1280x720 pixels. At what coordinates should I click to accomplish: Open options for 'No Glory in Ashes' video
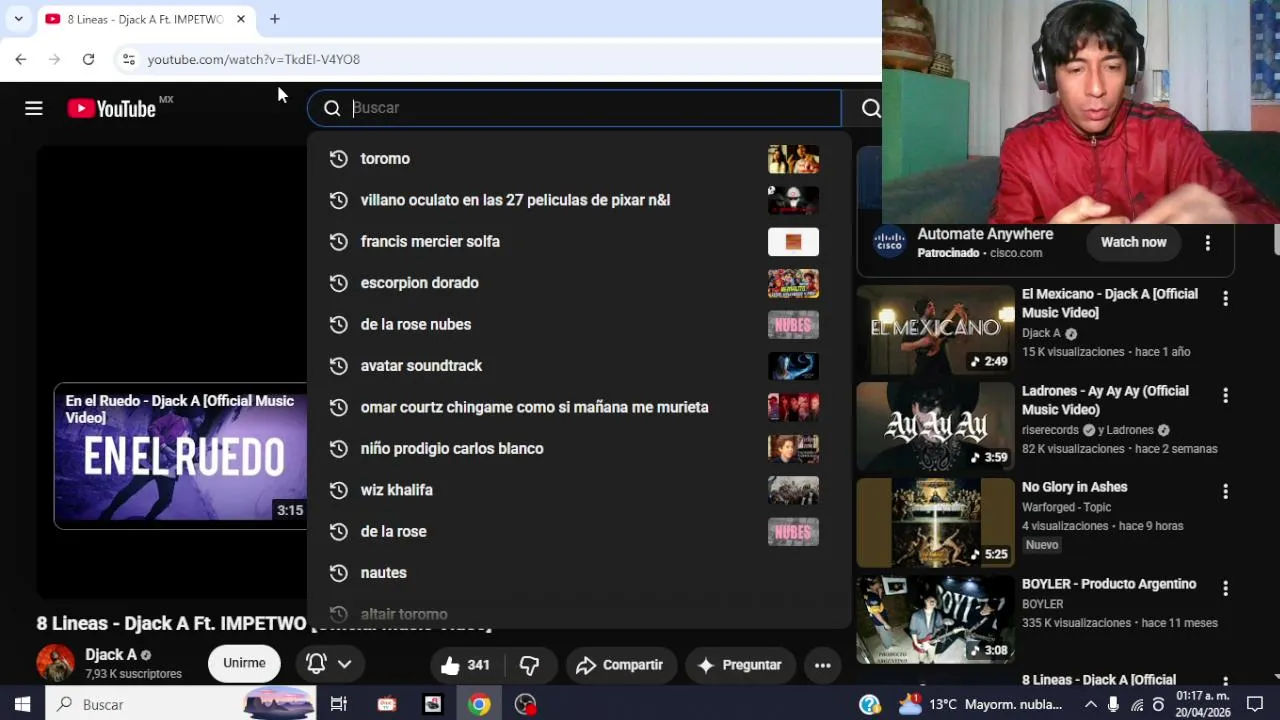pos(1225,491)
